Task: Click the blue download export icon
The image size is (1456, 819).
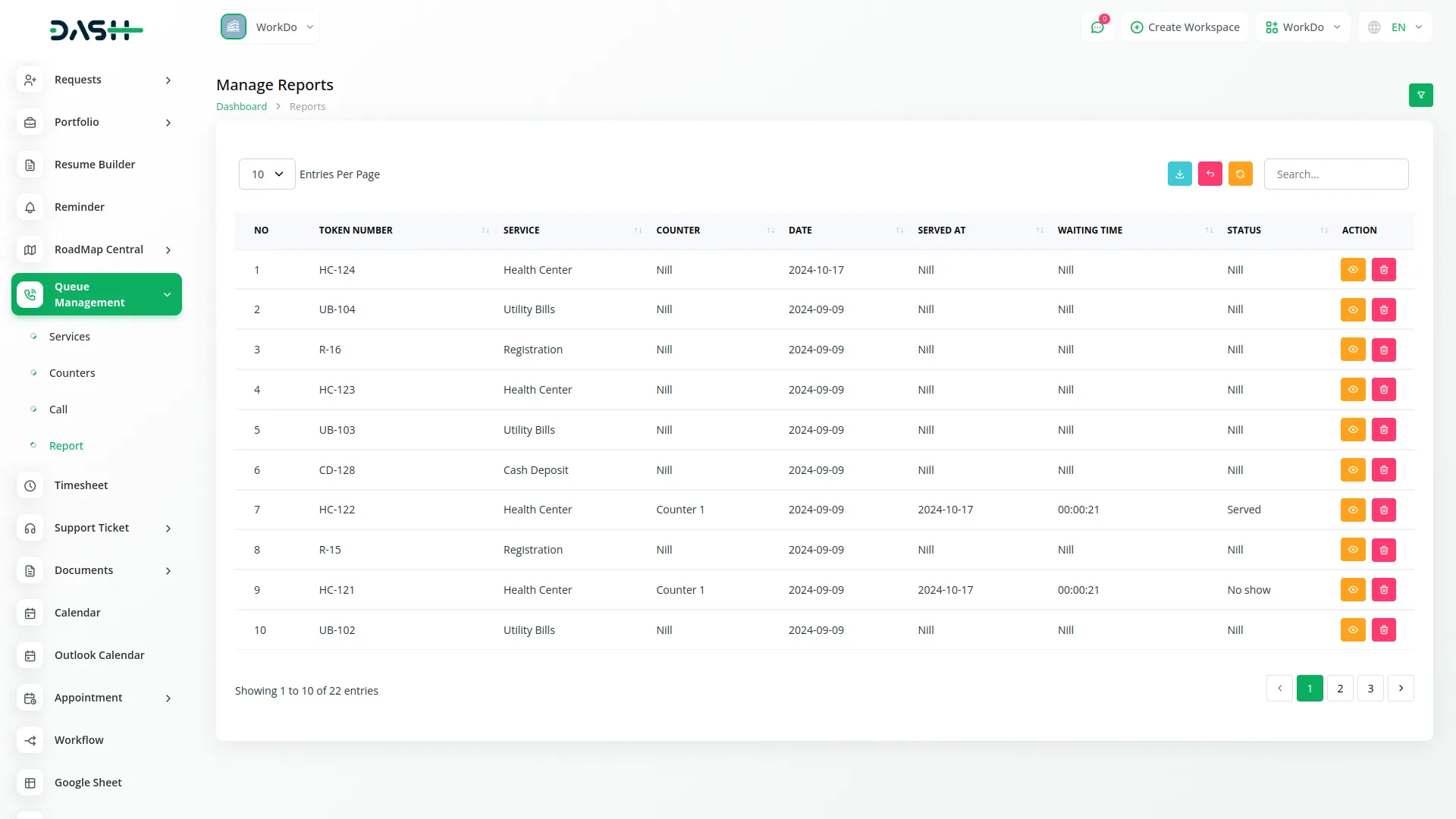Action: click(x=1179, y=174)
